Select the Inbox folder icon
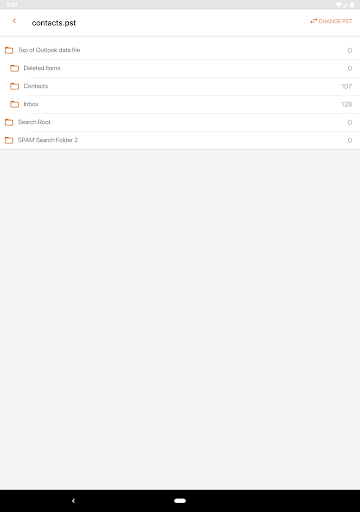This screenshot has width=360, height=512. coord(15,104)
